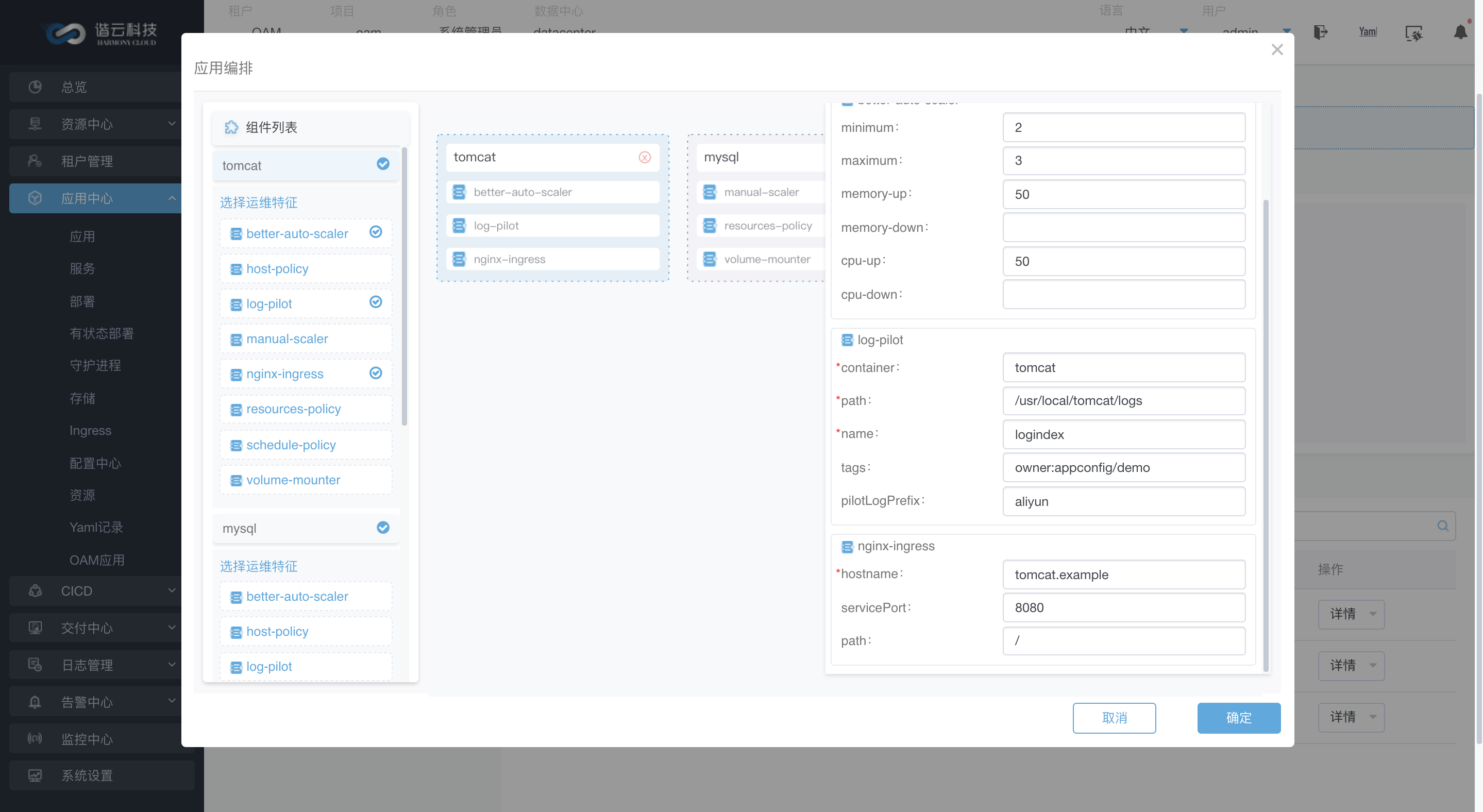
Task: Click the 取消 cancel button
Action: click(1114, 718)
